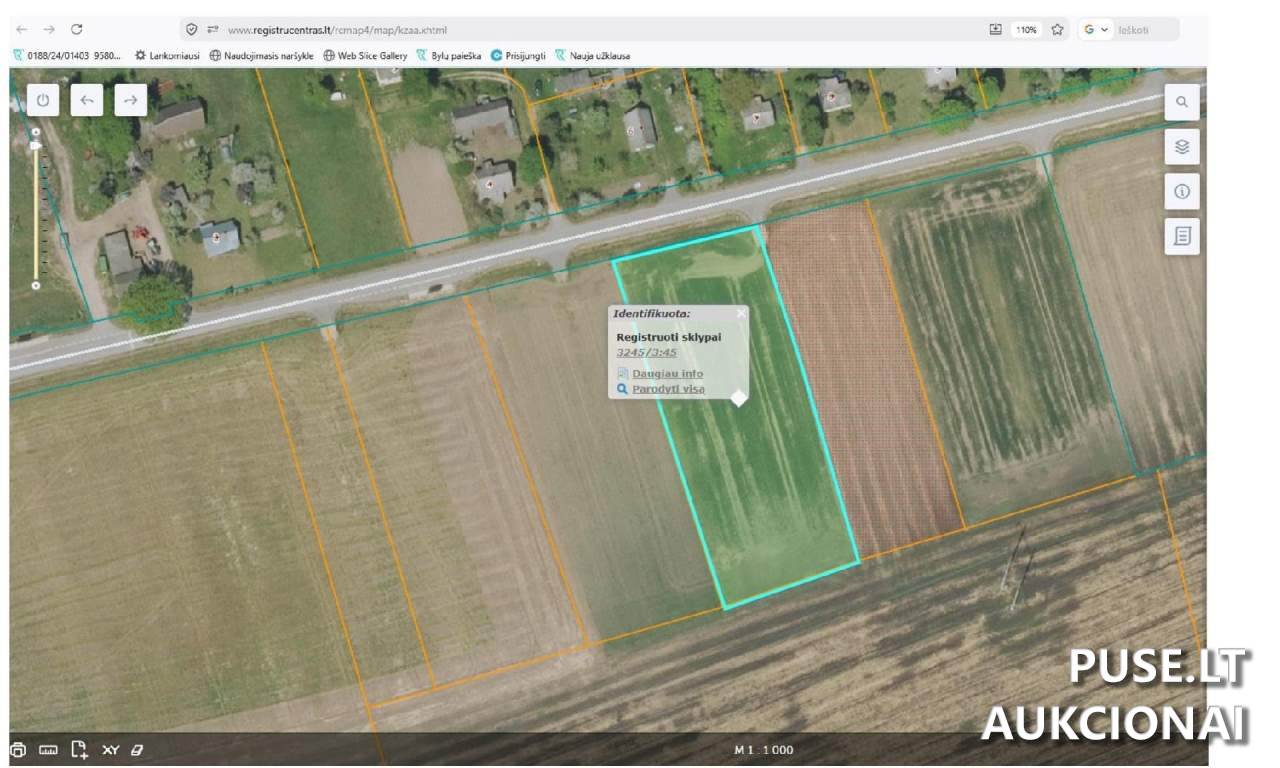
Task: Click the Registruoti sklypai heading
Action: [669, 337]
